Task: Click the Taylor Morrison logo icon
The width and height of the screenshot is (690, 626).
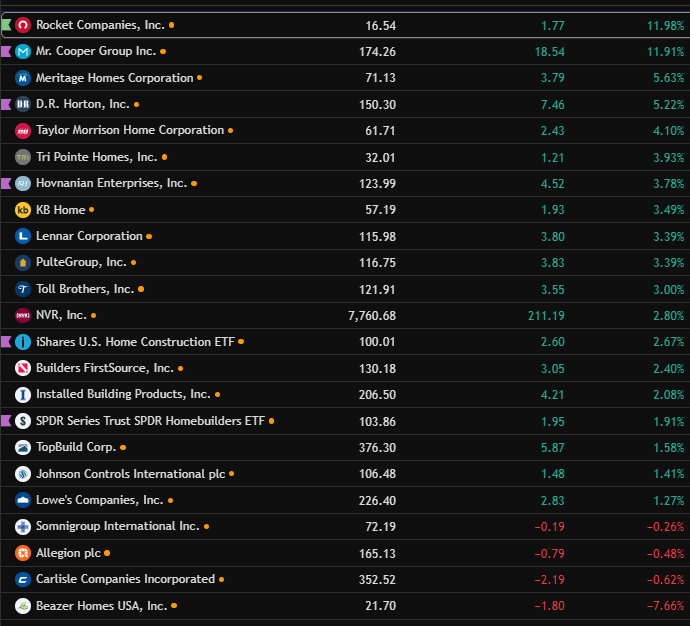Action: coord(23,130)
